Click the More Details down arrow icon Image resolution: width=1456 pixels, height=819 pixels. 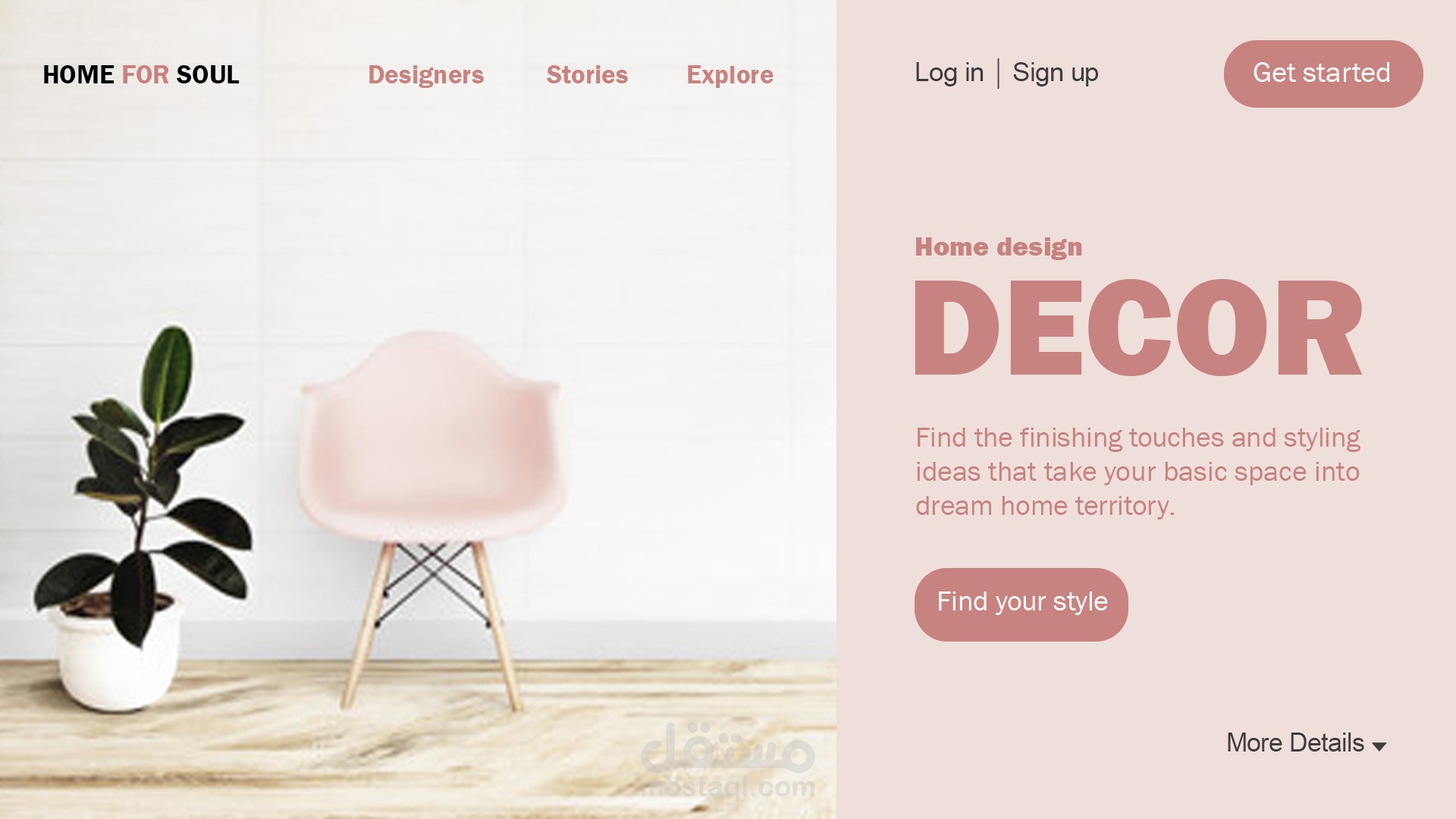(1379, 746)
